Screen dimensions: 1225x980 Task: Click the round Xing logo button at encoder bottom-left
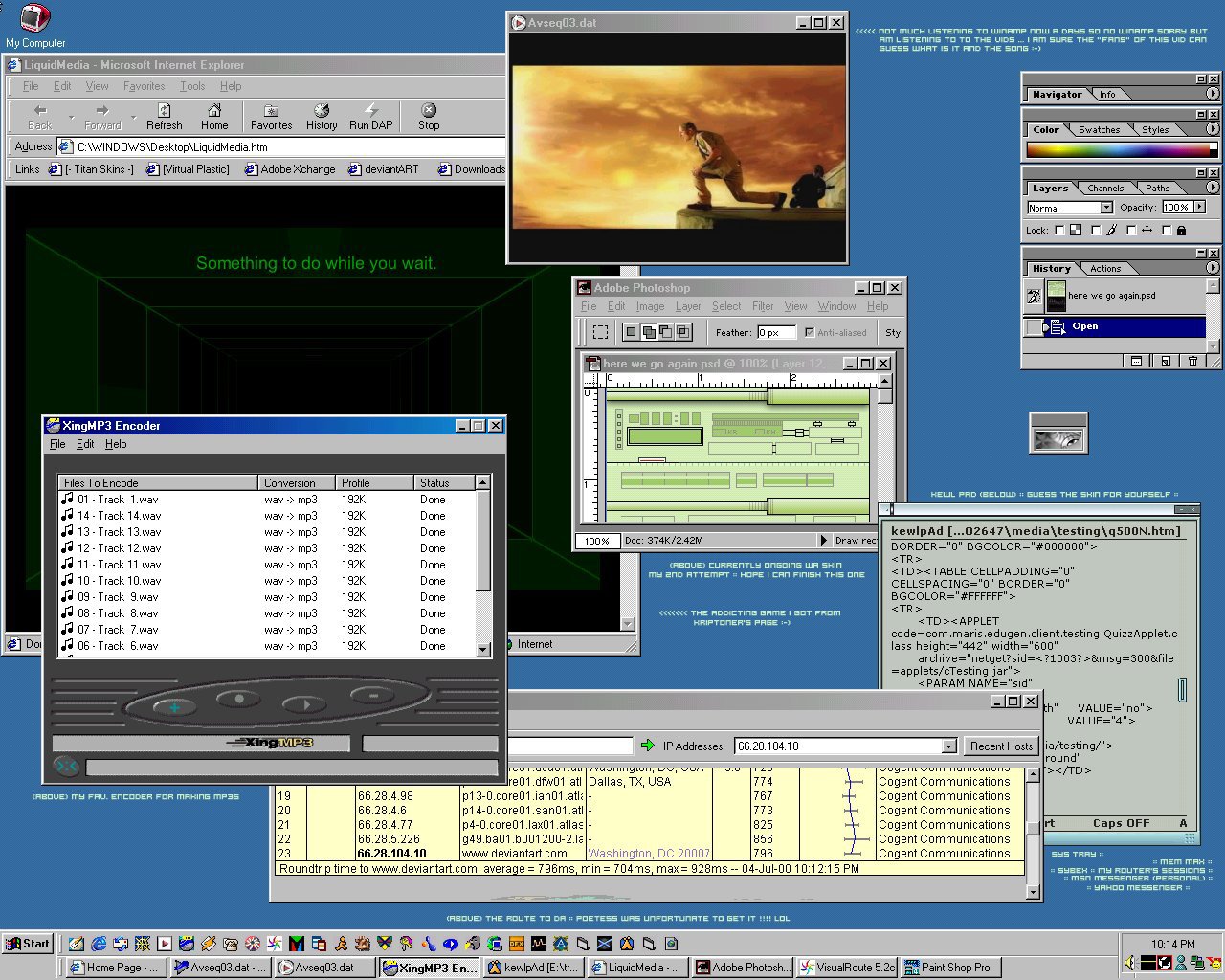click(x=66, y=766)
